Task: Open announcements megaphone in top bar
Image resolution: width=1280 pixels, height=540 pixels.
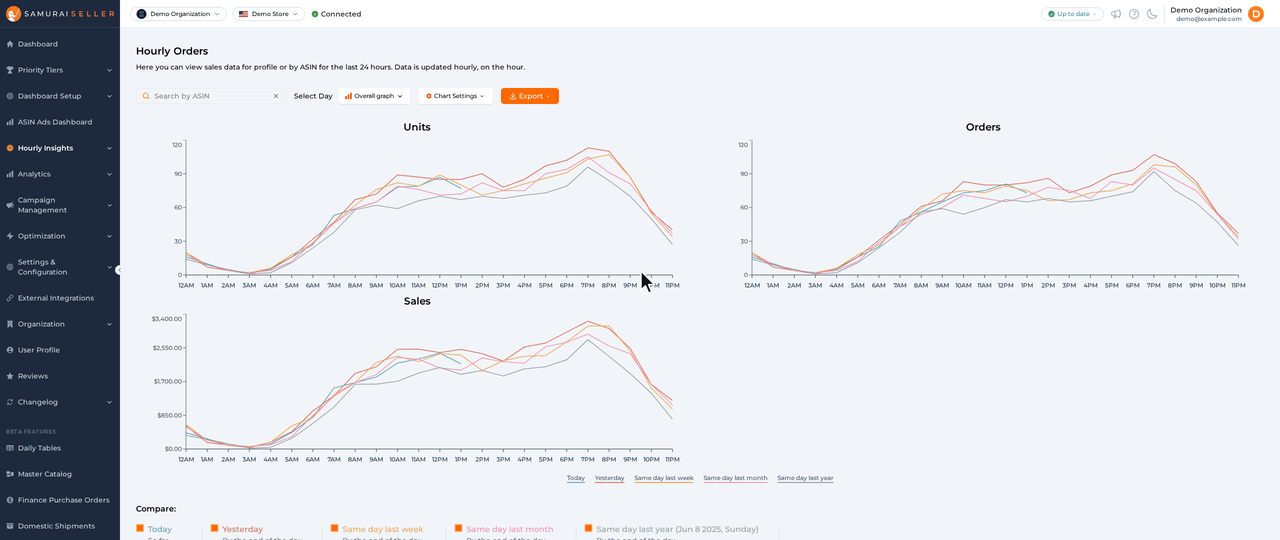Action: coord(1116,14)
